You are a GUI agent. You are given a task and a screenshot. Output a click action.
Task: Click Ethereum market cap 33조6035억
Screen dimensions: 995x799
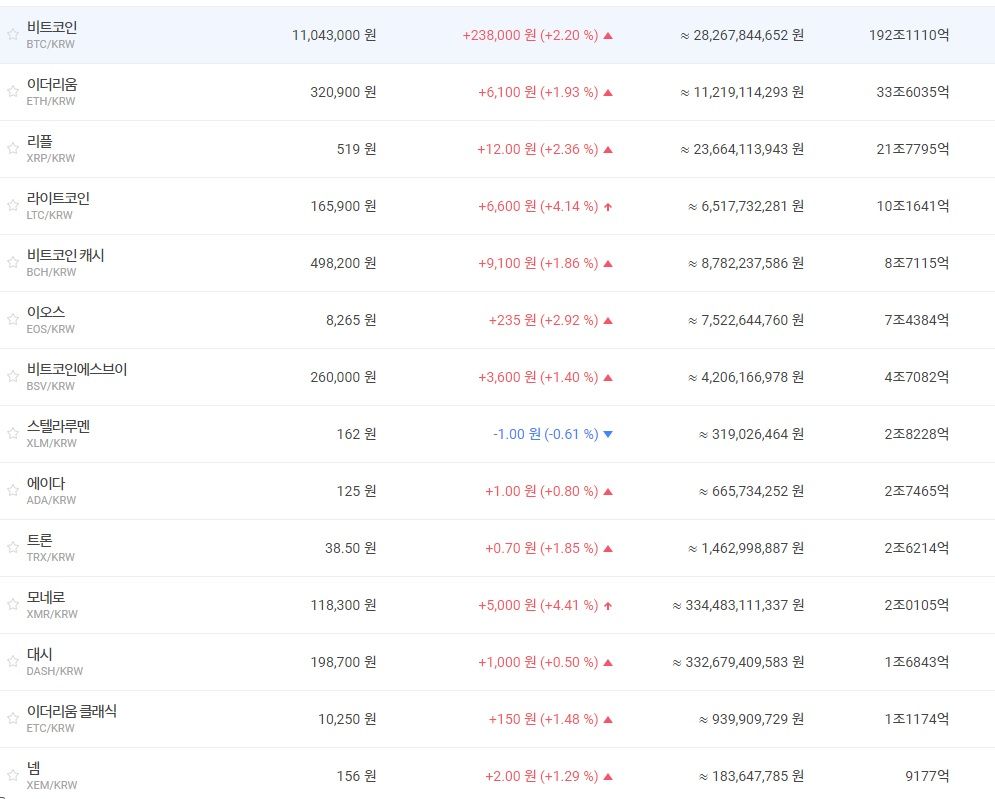913,93
